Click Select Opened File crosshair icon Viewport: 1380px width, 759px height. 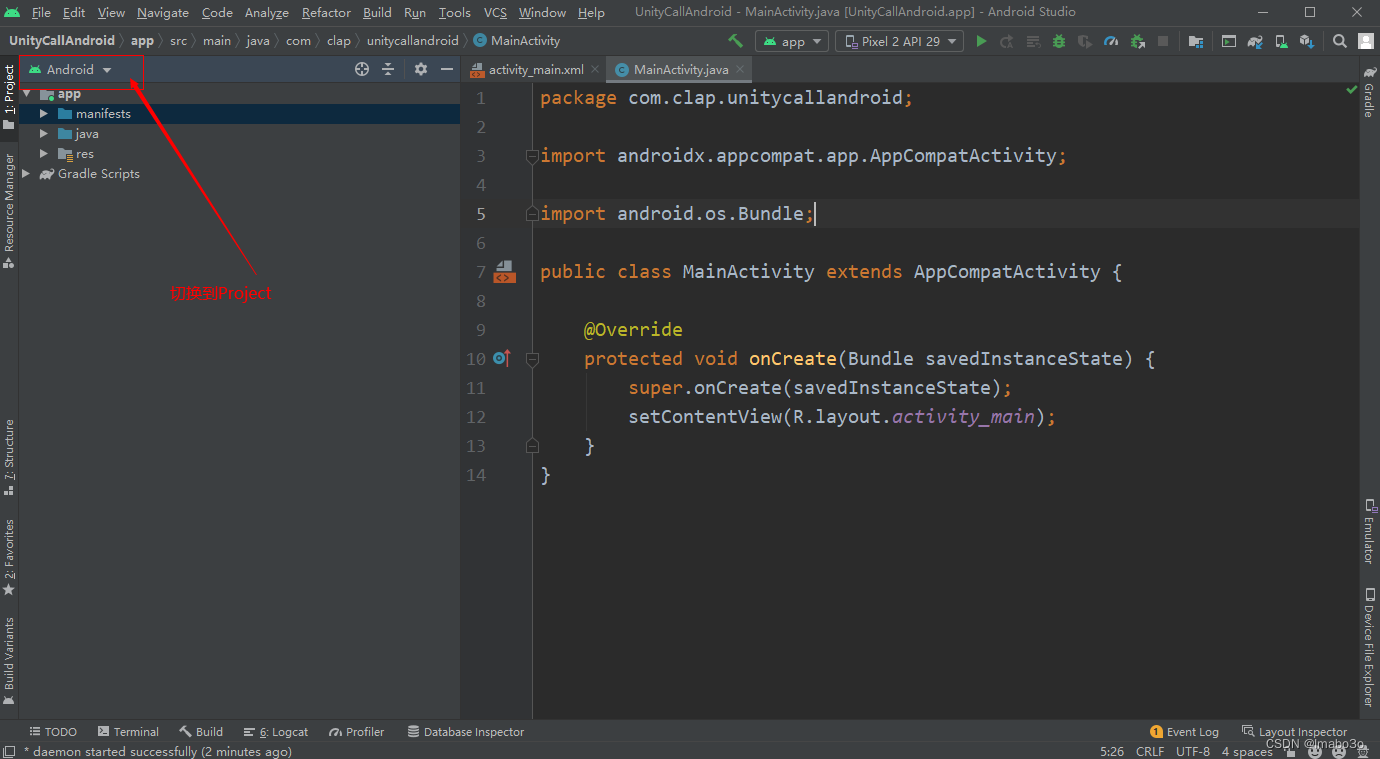362,69
